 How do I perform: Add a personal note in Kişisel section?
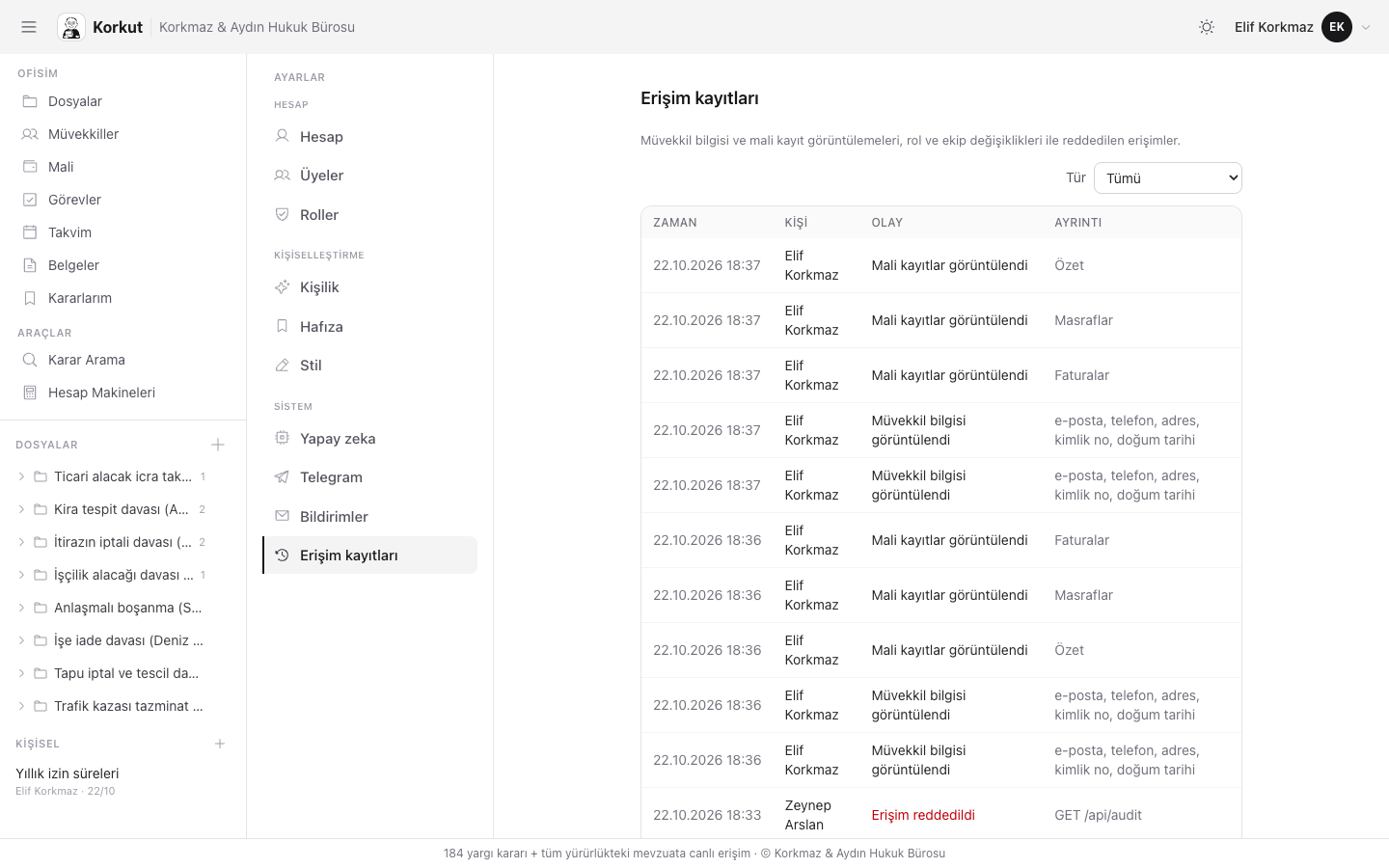pos(220,744)
